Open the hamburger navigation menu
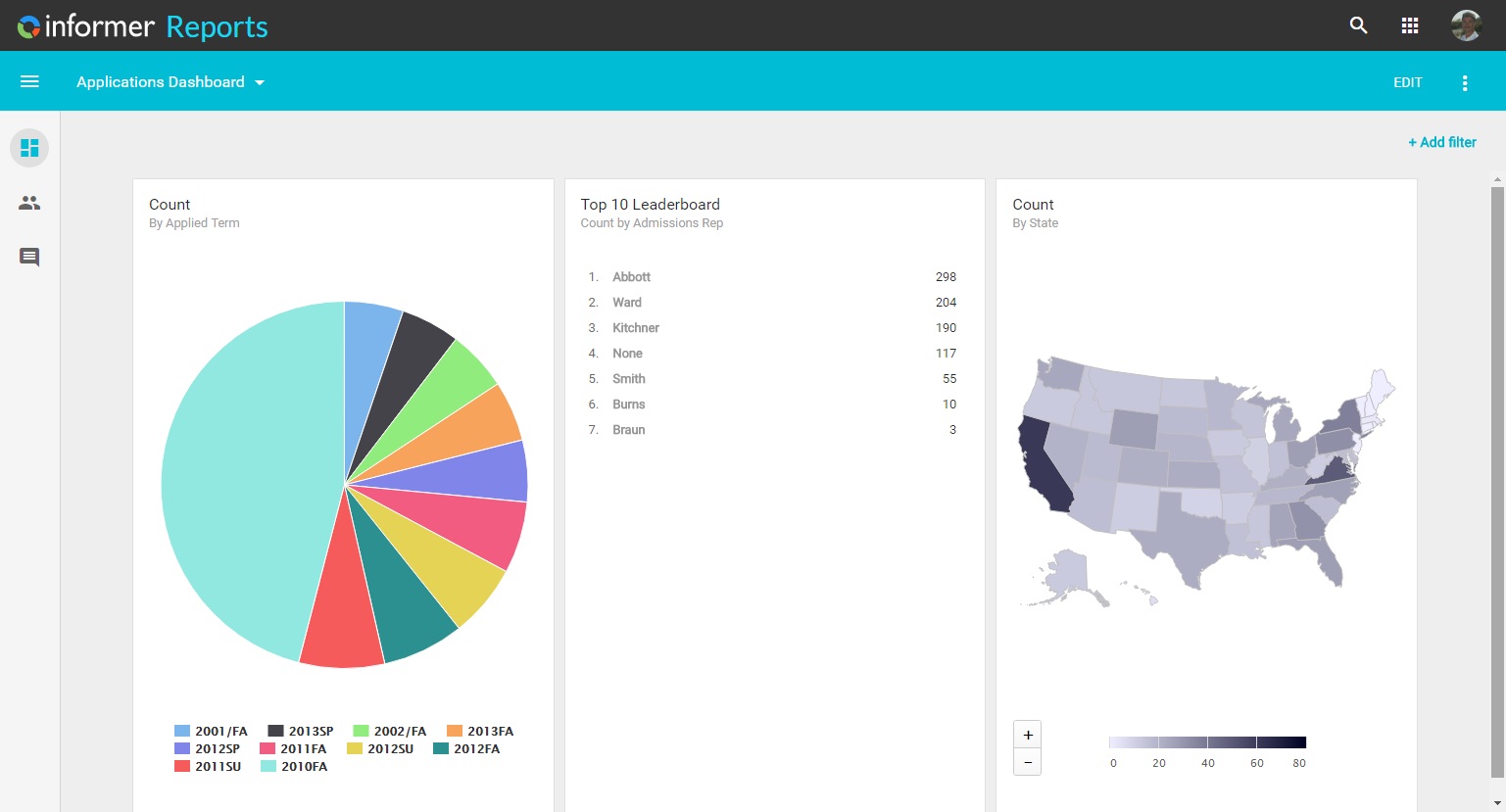The height and width of the screenshot is (812, 1506). pyautogui.click(x=29, y=81)
